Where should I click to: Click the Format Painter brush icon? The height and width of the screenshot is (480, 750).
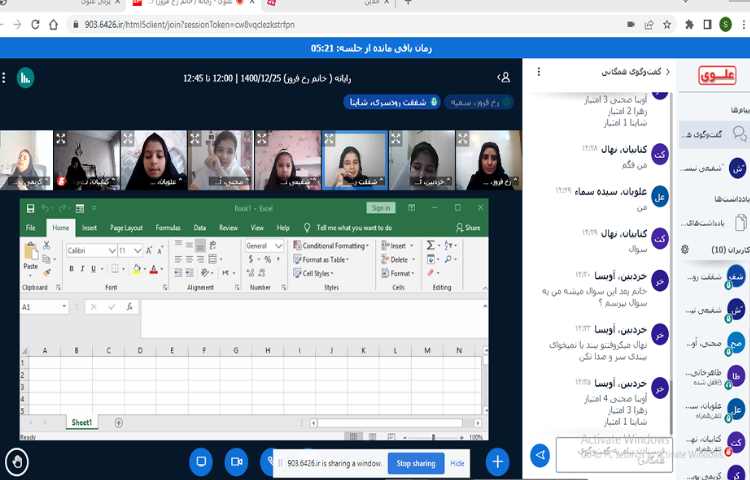[x=46, y=273]
